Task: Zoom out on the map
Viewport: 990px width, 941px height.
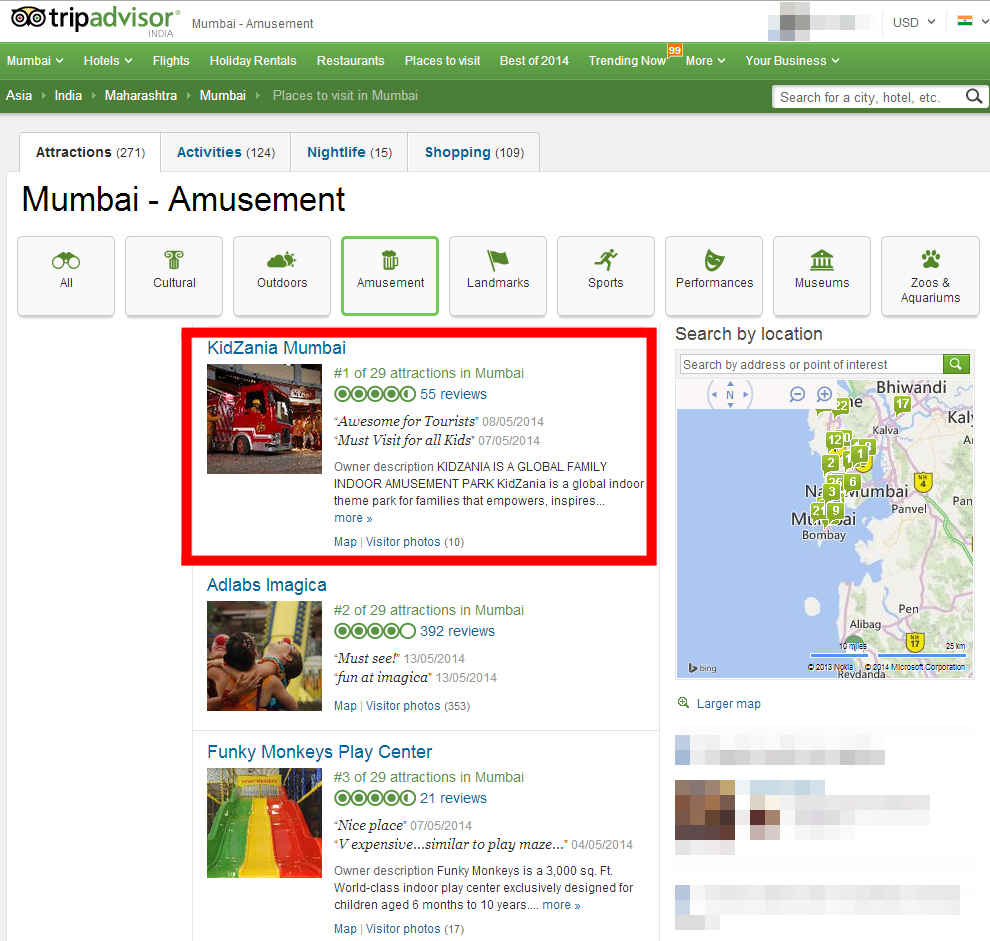Action: [x=797, y=394]
